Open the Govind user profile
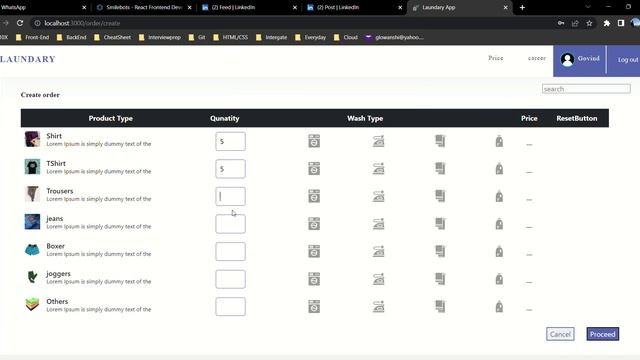Screen dimensions: 640x360 pyautogui.click(x=580, y=60)
